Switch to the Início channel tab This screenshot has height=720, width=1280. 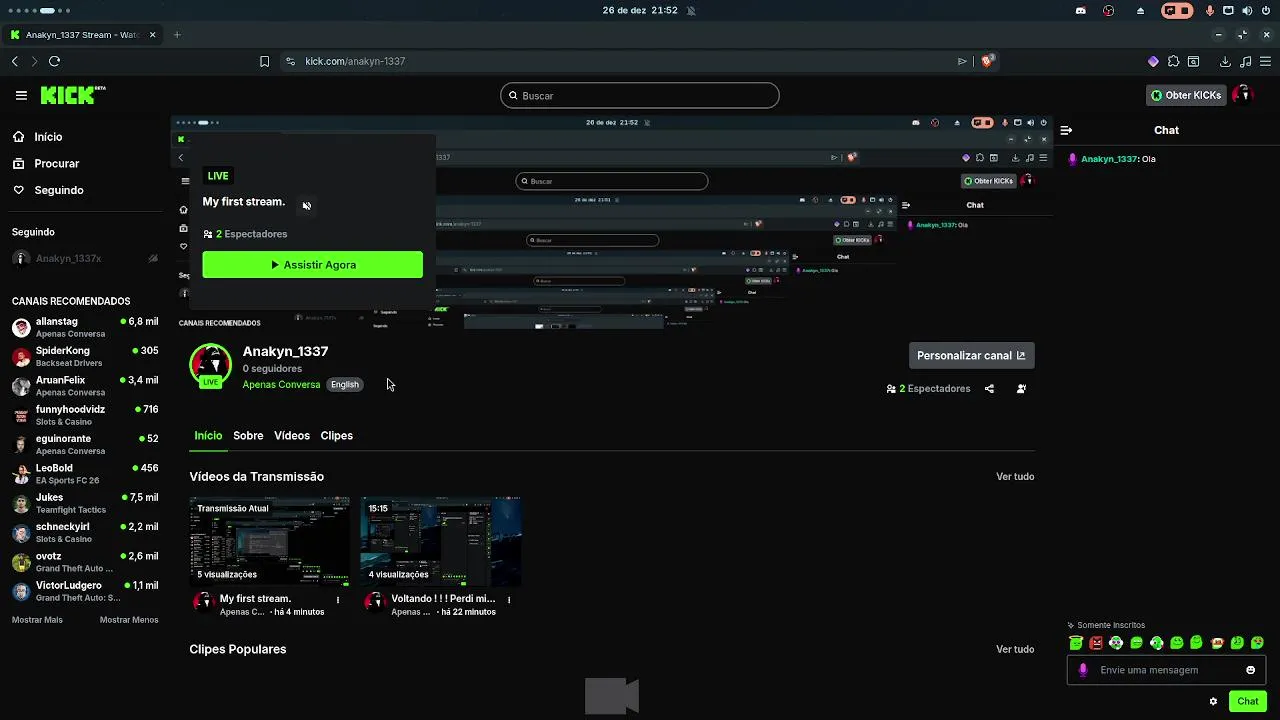(208, 436)
